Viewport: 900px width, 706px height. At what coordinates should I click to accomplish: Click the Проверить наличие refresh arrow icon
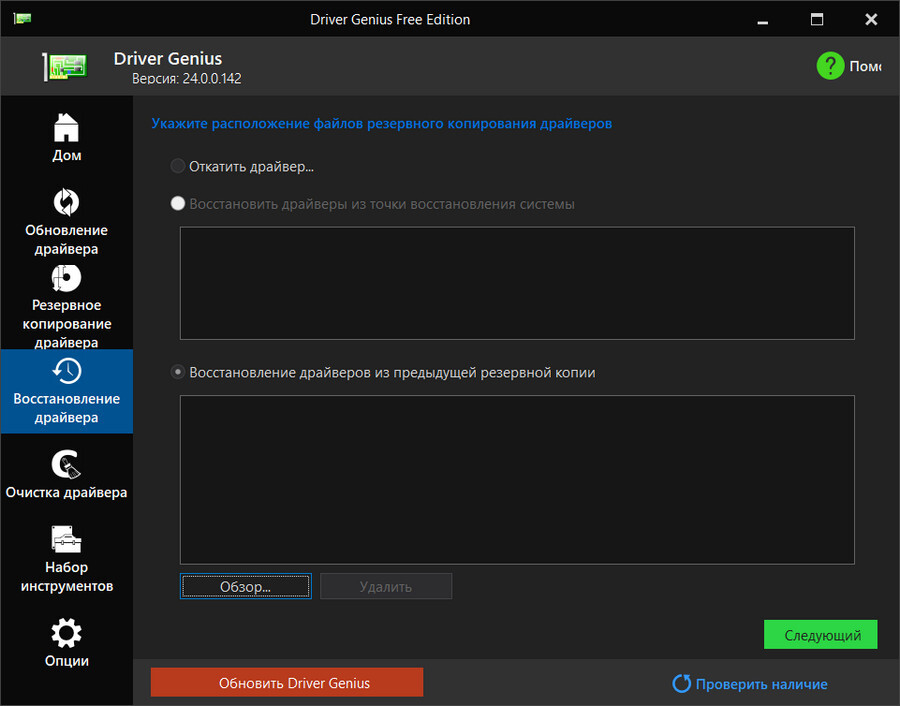(x=681, y=683)
